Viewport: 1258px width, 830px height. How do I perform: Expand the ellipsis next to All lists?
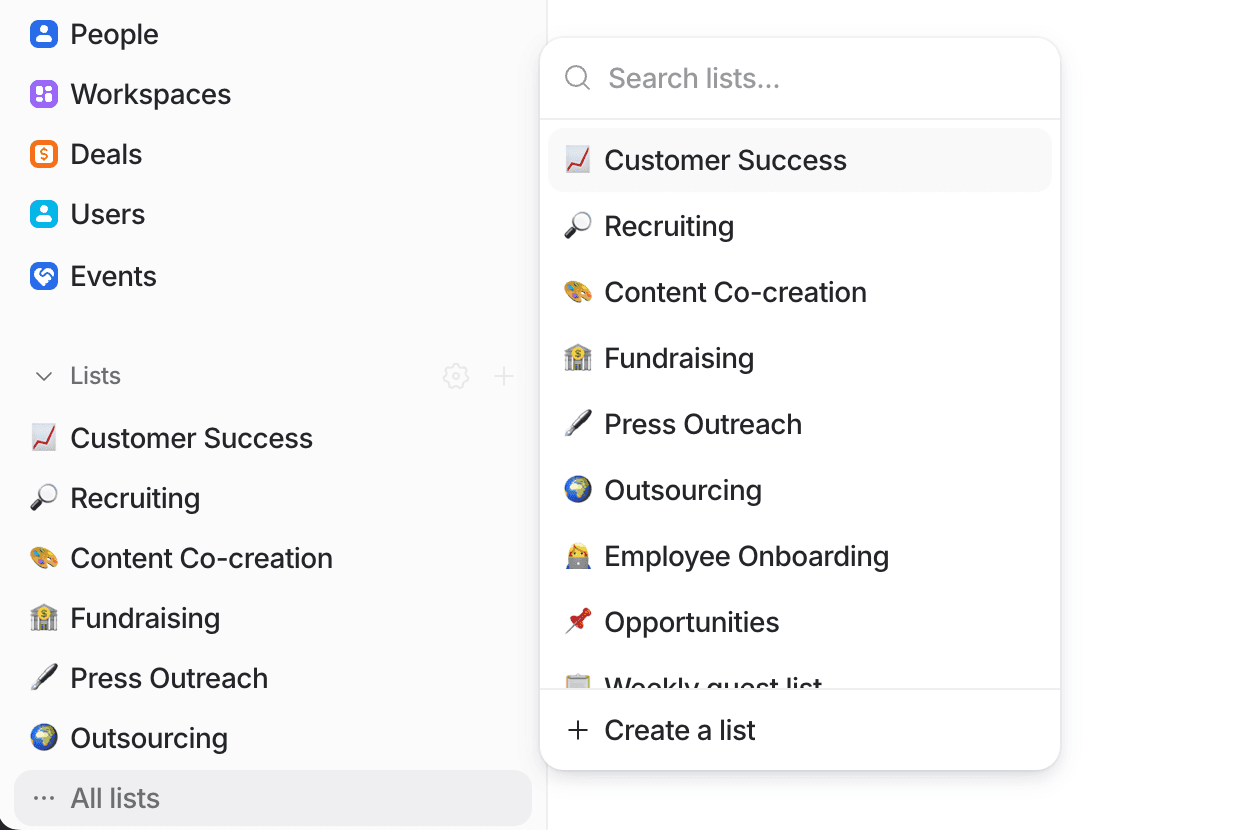click(x=42, y=797)
